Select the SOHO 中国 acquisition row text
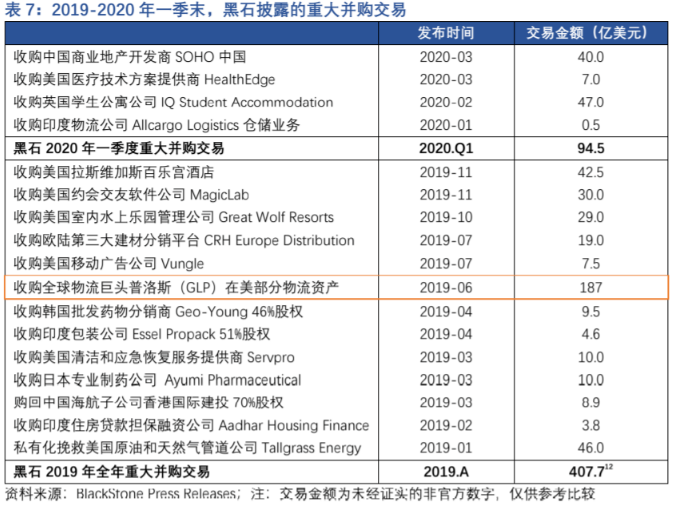This screenshot has width=674, height=505. pos(130,57)
